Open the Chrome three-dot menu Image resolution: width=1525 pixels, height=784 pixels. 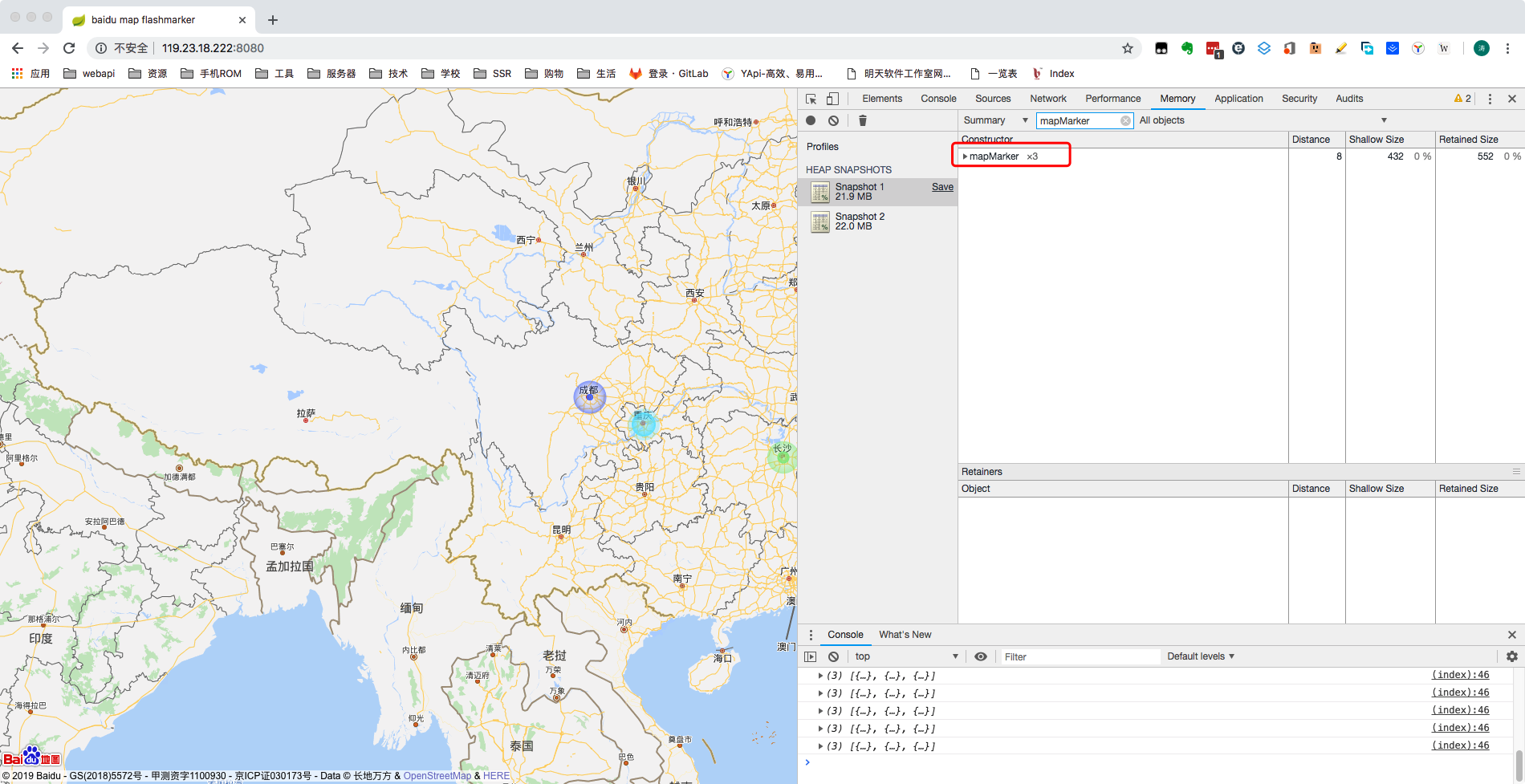pyautogui.click(x=1507, y=48)
